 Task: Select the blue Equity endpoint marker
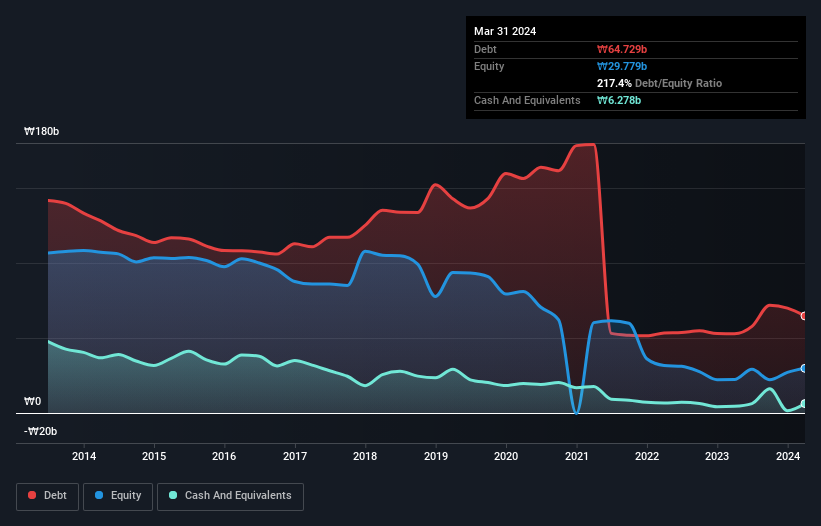point(804,368)
